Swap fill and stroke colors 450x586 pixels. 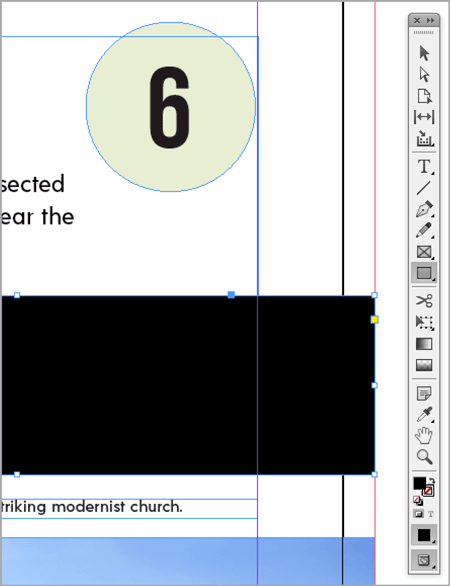[x=431, y=481]
